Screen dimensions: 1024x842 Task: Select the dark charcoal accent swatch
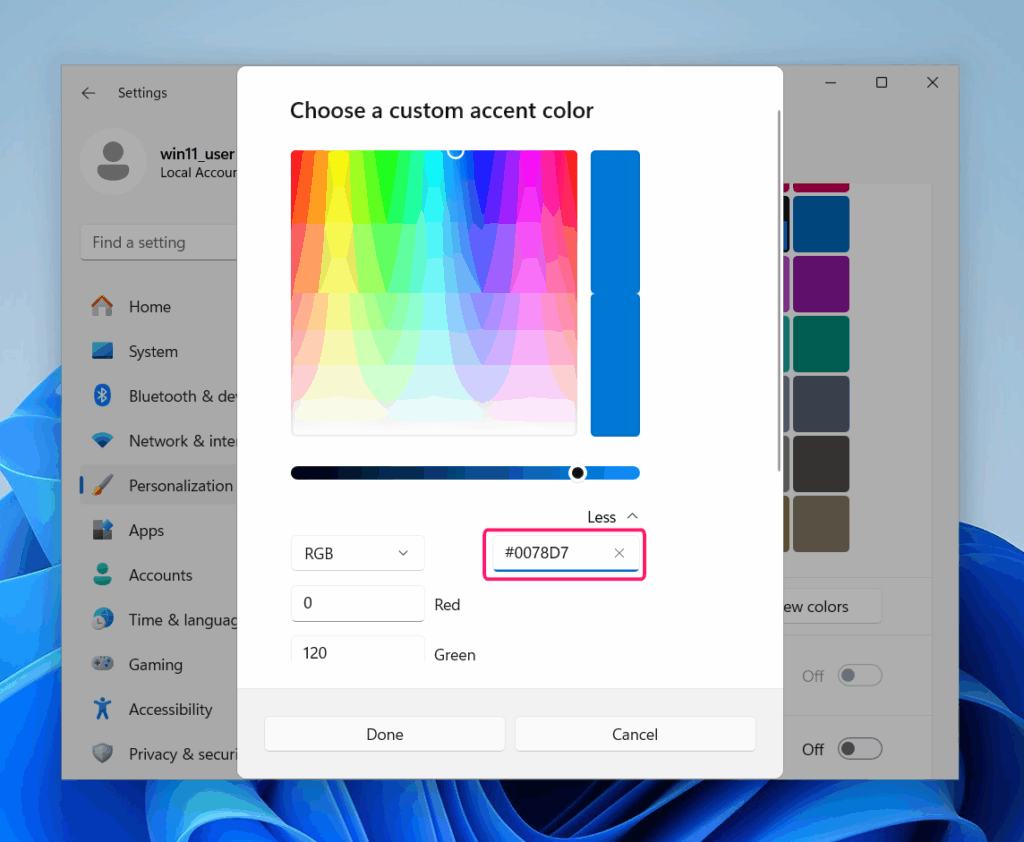click(x=821, y=464)
